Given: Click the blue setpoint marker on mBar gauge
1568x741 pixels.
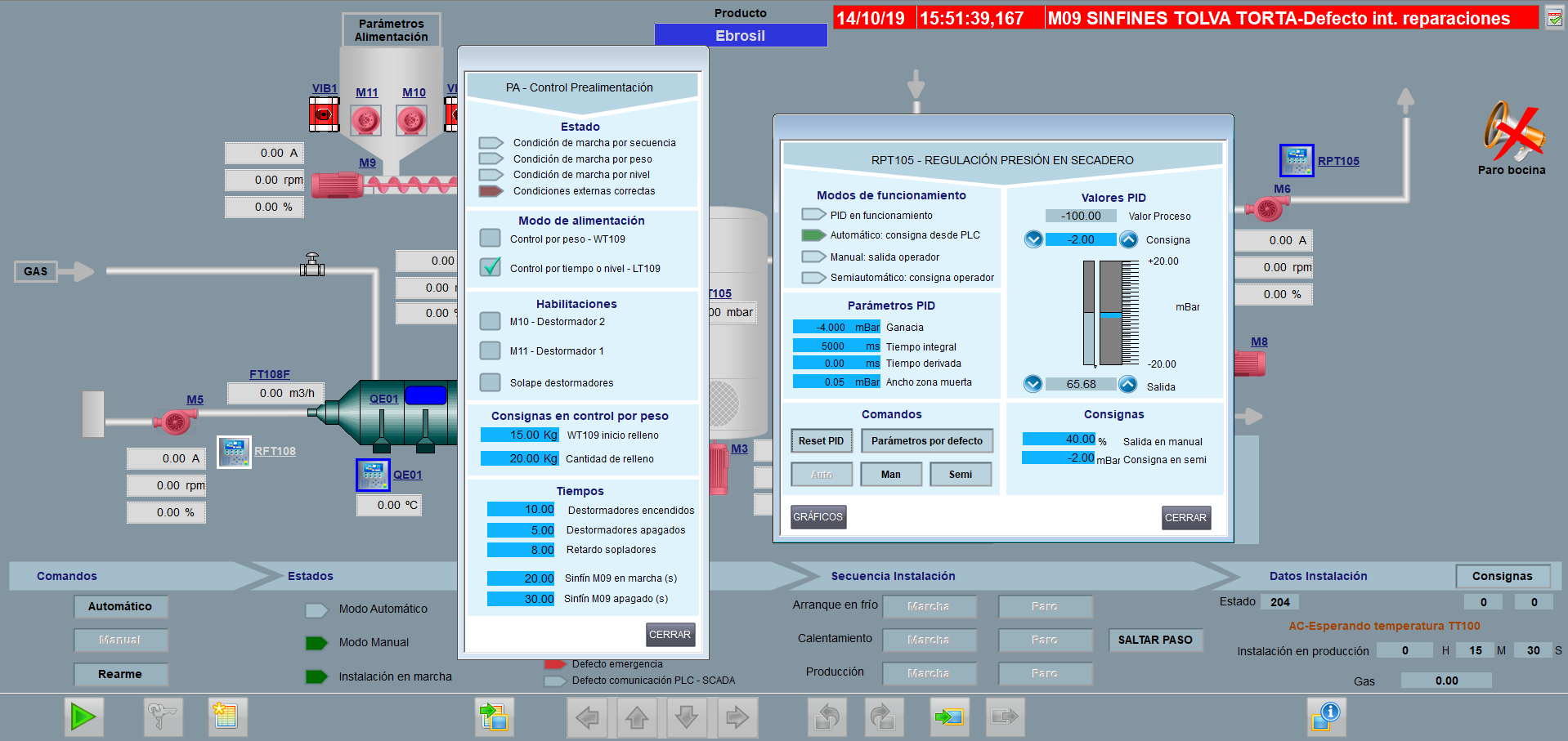Looking at the screenshot, I should coord(1110,315).
